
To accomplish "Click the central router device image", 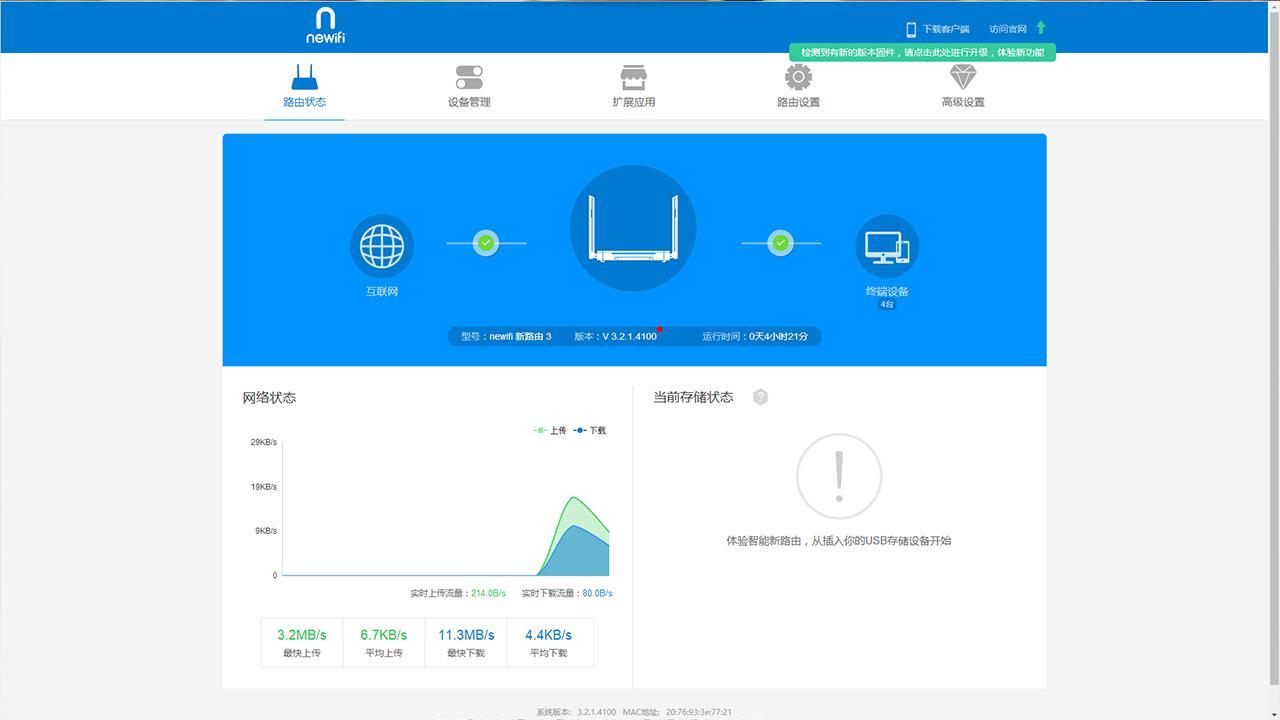I will point(633,228).
